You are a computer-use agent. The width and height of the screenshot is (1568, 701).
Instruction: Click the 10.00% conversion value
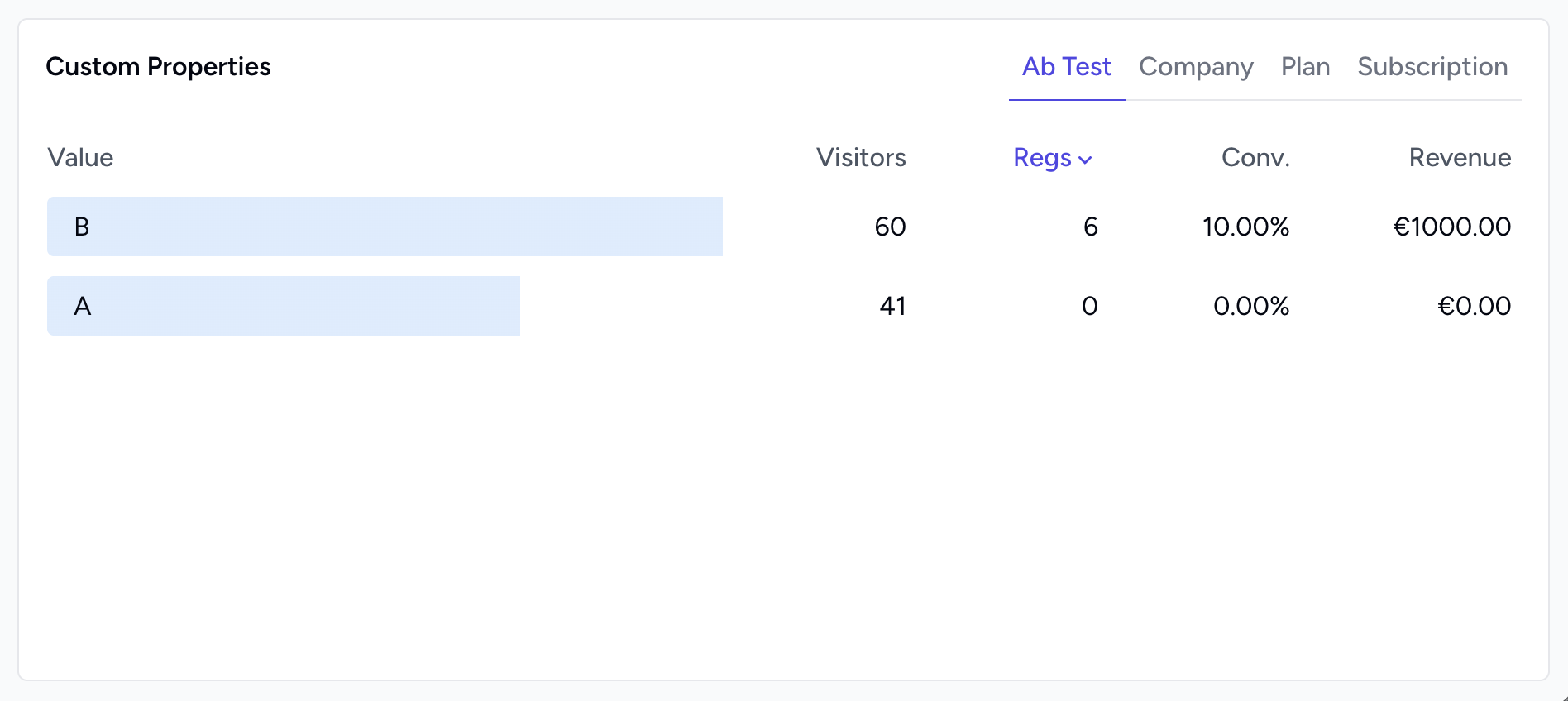point(1245,227)
